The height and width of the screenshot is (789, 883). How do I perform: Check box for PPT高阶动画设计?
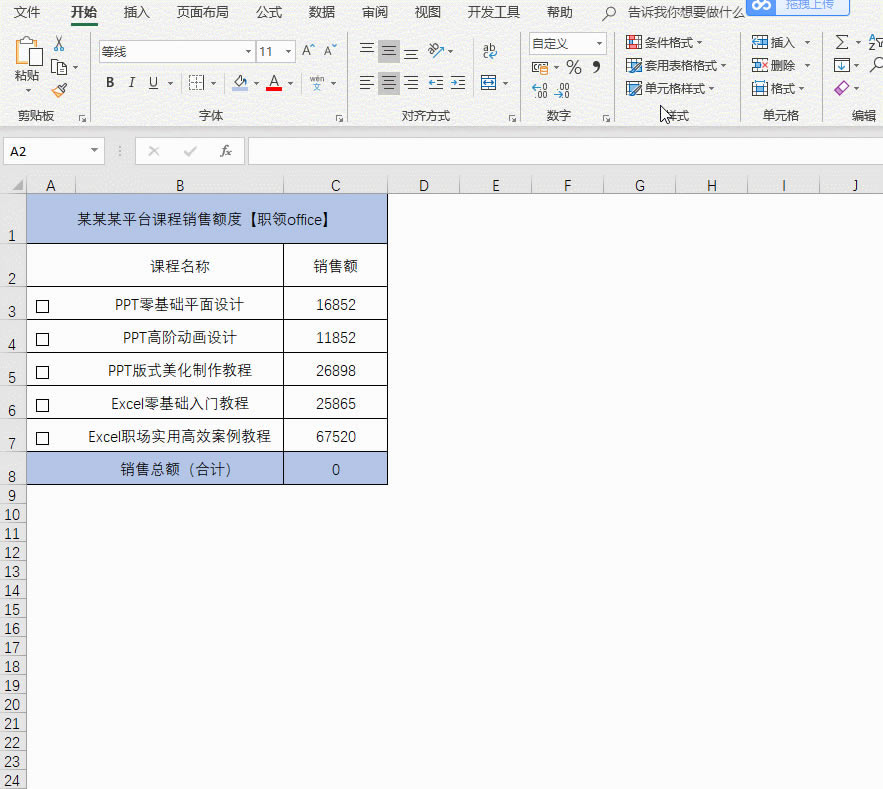pyautogui.click(x=42, y=339)
